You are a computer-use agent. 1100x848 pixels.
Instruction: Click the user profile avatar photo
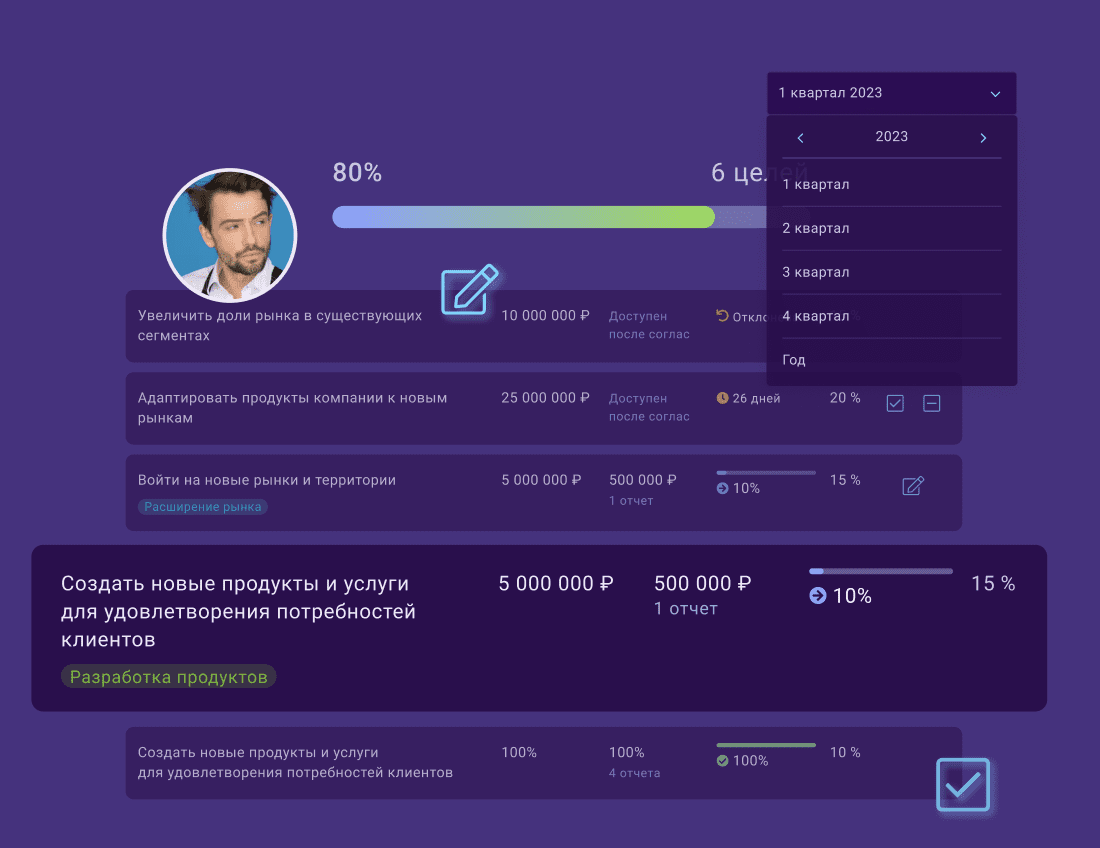[x=229, y=235]
